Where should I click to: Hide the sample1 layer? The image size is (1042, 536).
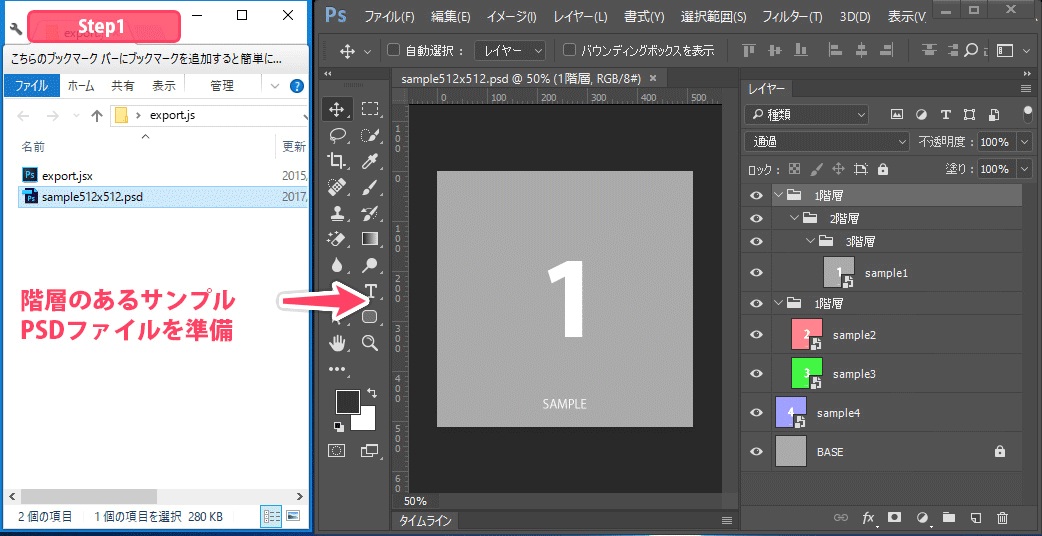point(756,272)
